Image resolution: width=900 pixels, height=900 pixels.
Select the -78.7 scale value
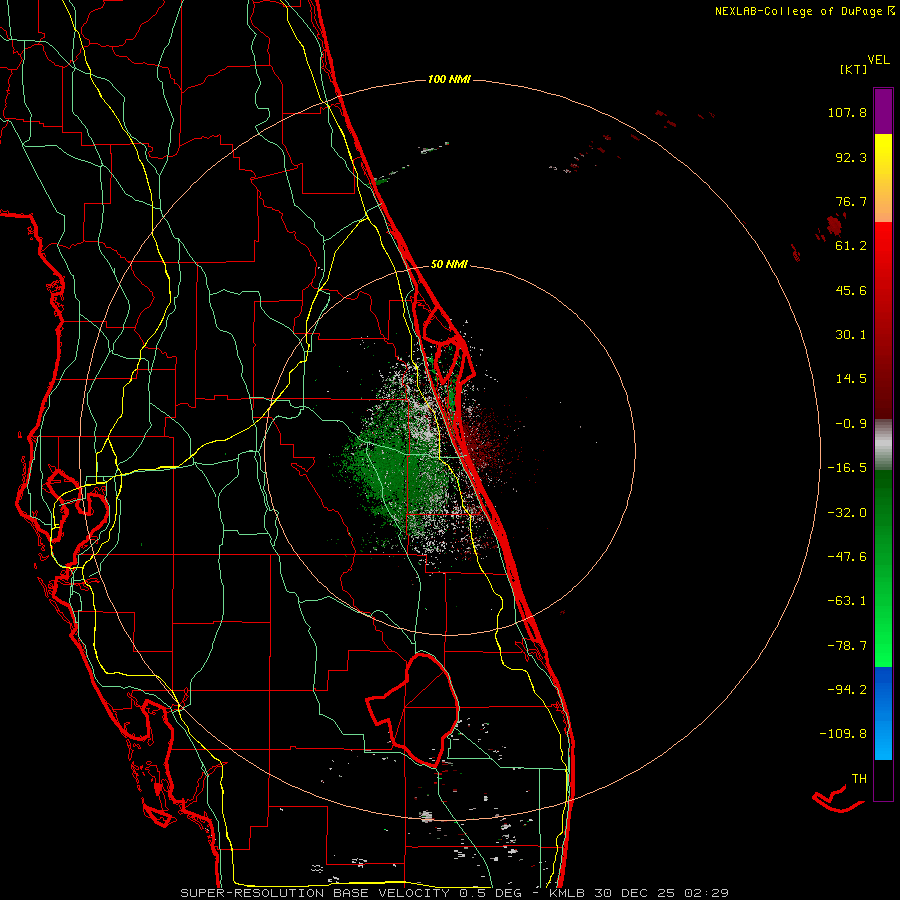[x=847, y=646]
